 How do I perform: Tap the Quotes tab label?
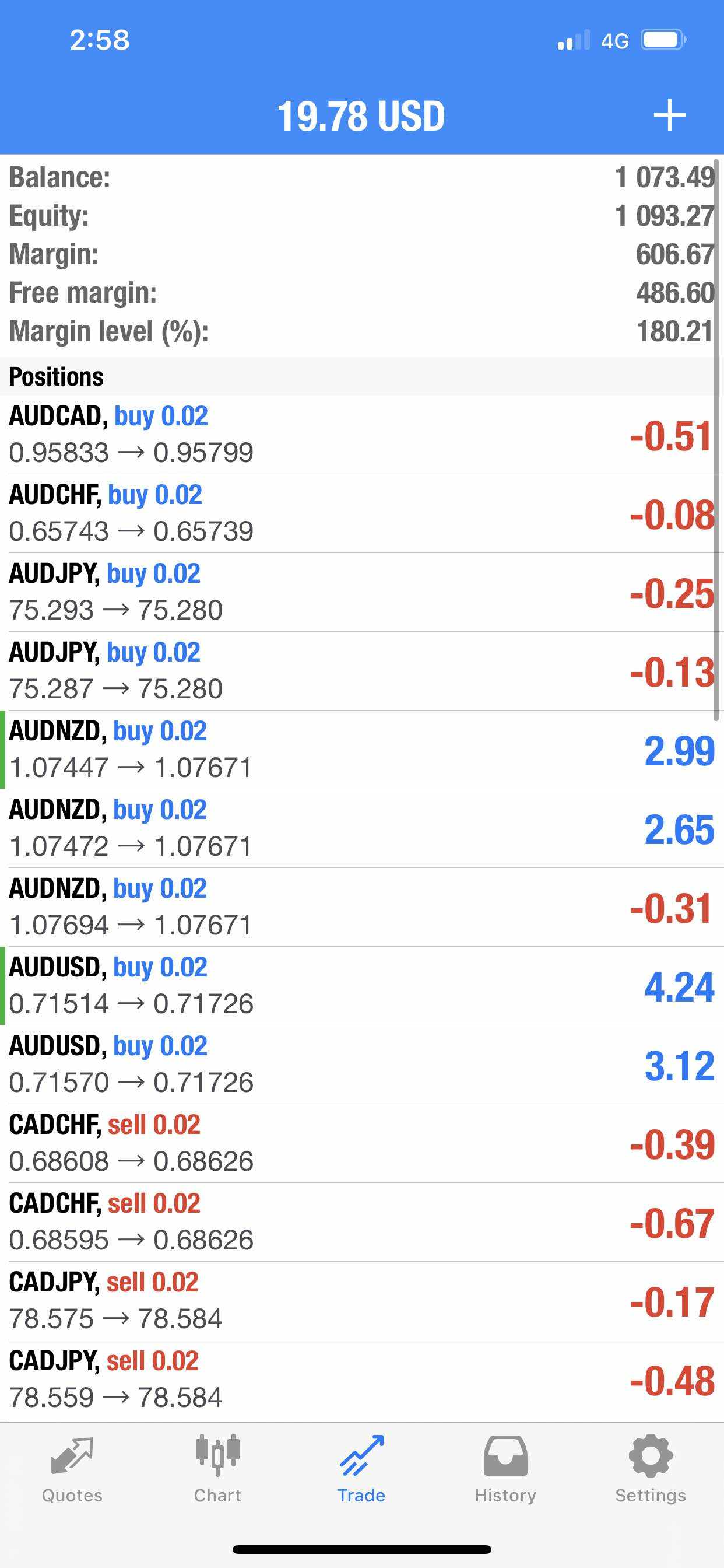(72, 1496)
